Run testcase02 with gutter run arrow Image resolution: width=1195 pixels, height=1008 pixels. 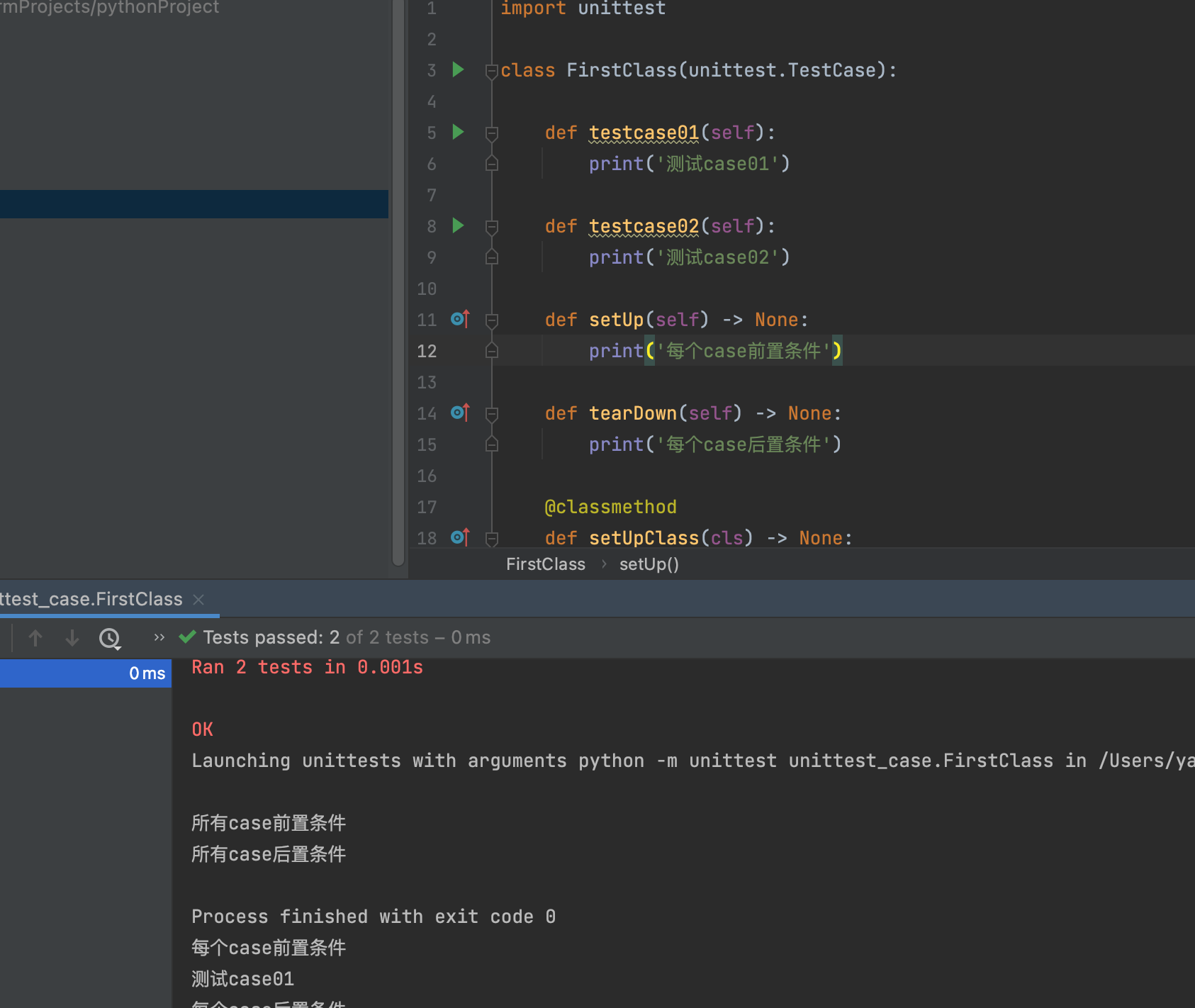pos(458,225)
